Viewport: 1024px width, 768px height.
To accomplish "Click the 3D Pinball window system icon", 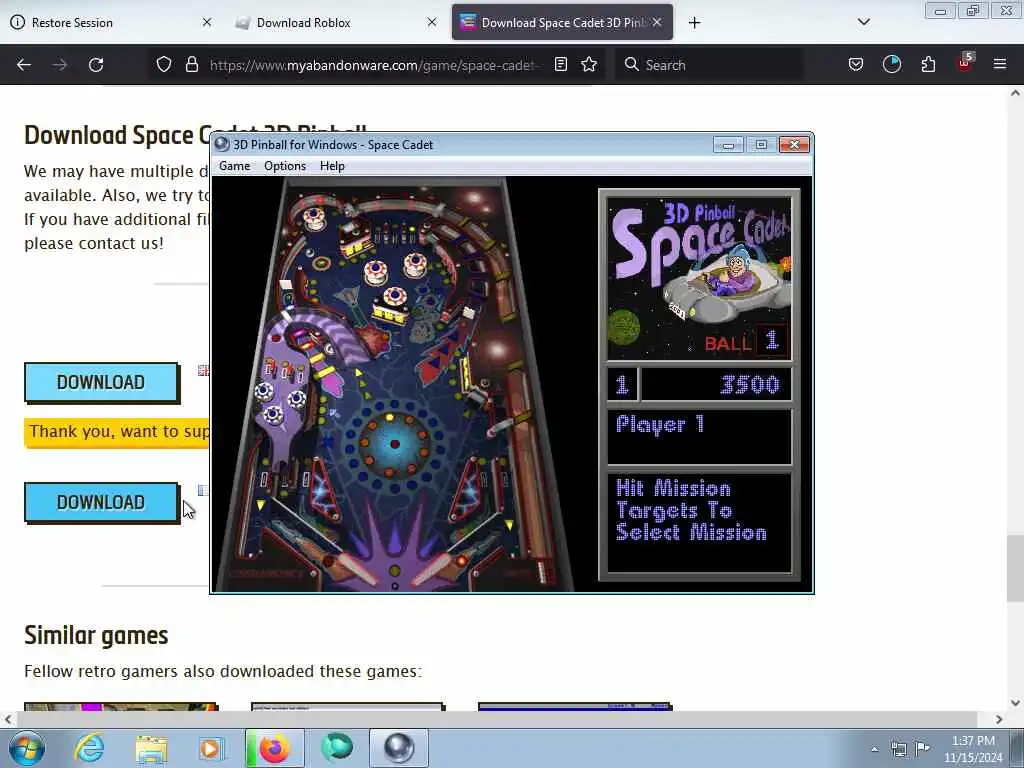I will pyautogui.click(x=222, y=144).
